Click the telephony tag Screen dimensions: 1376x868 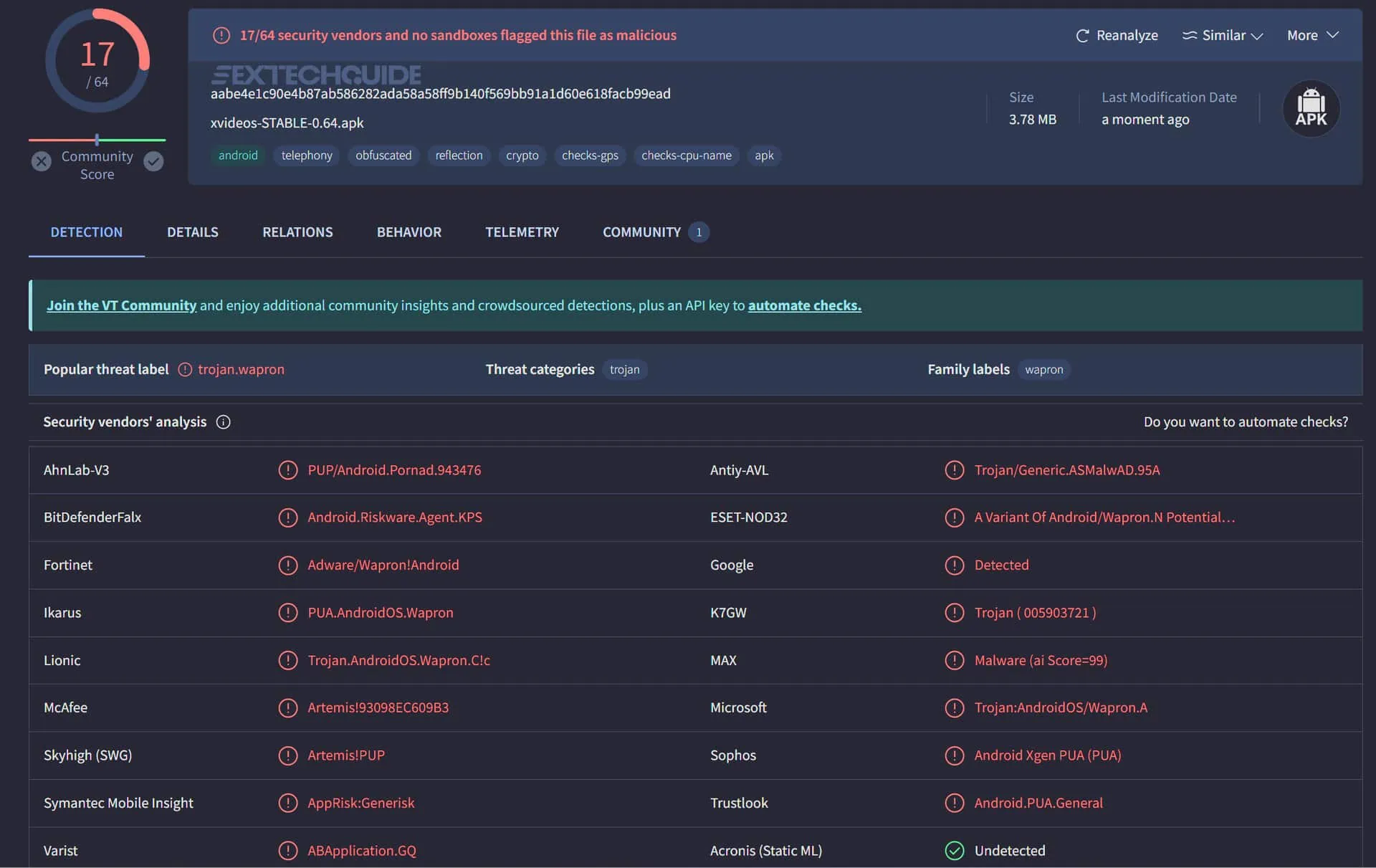click(x=307, y=156)
